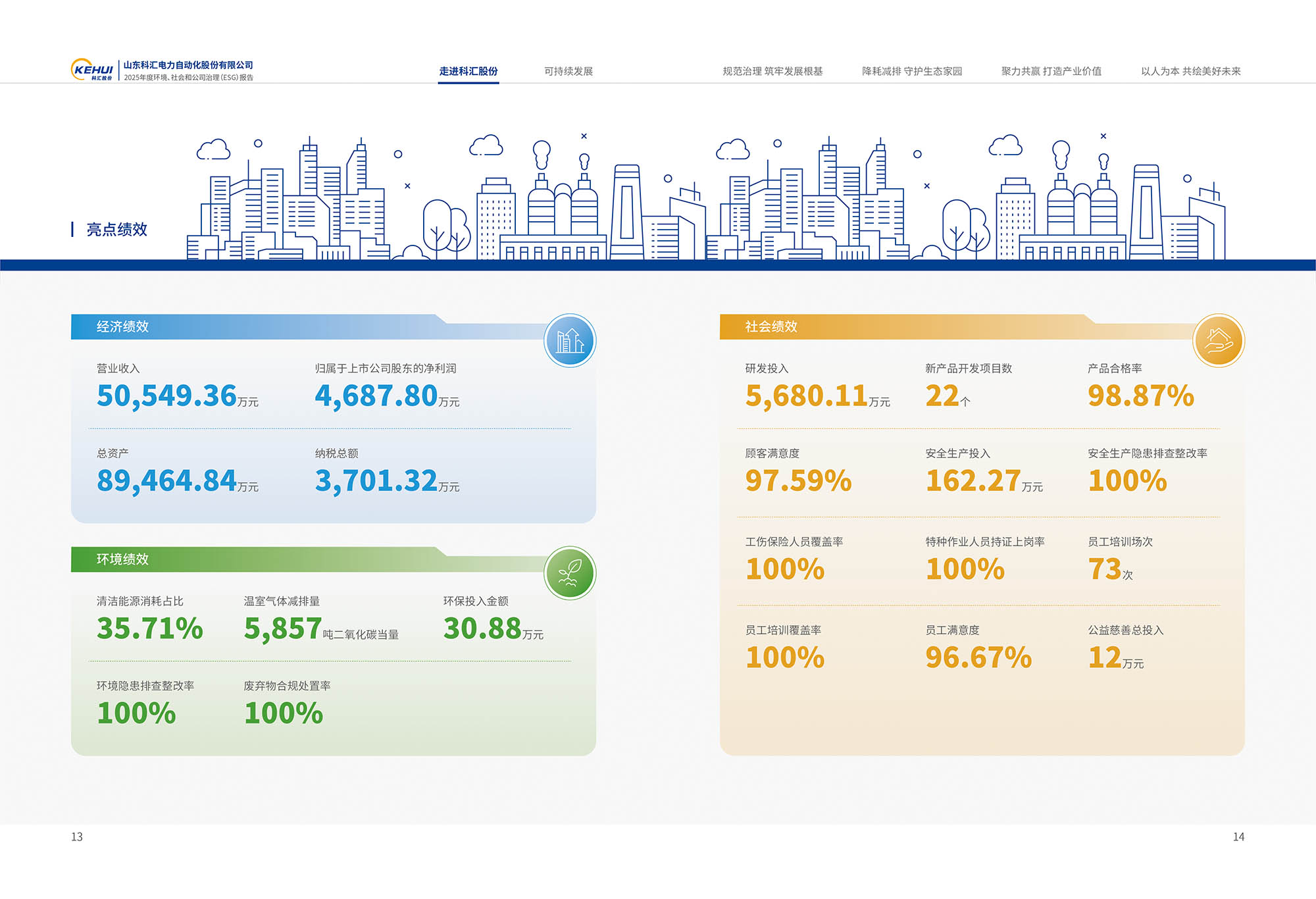Click the orange house-in-hand social icon
This screenshot has width=1316, height=899.
coord(1218,340)
